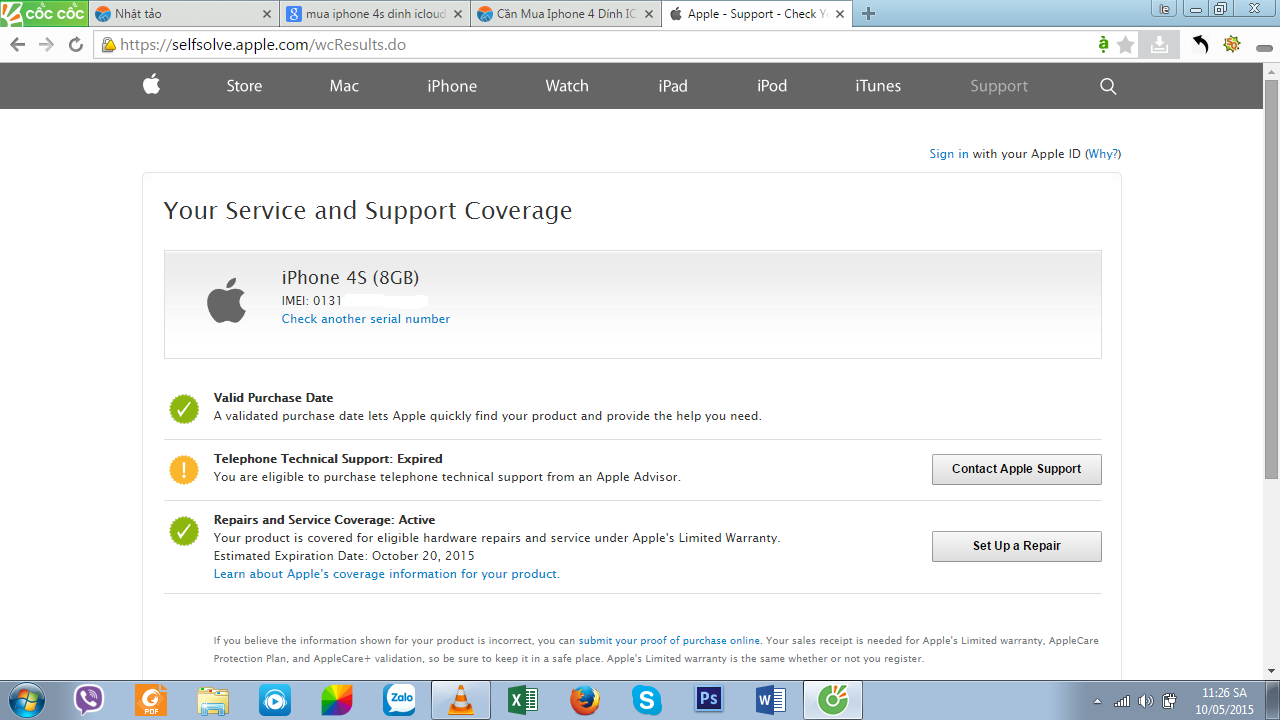The width and height of the screenshot is (1280, 720).
Task: Open the orange PDF reader taskbar icon
Action: coord(152,700)
